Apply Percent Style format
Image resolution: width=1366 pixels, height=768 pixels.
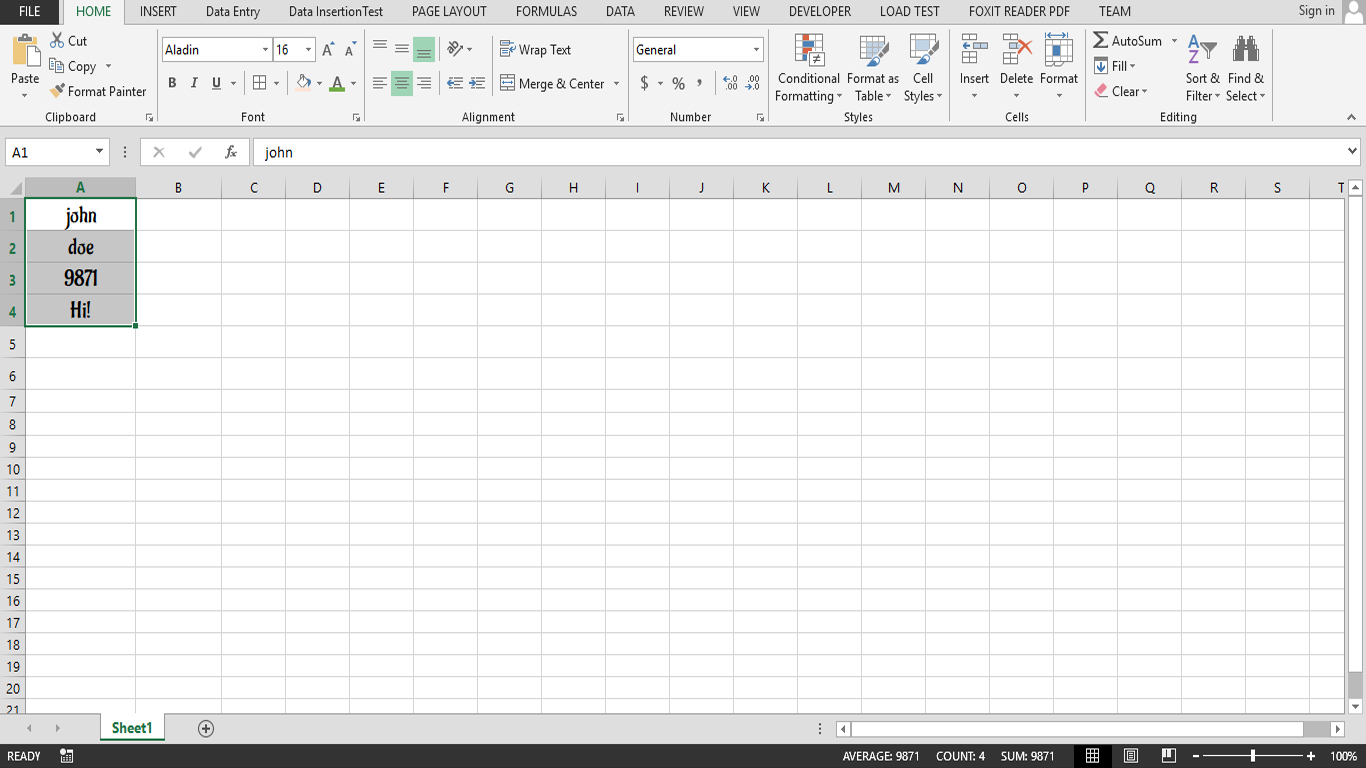pos(679,83)
